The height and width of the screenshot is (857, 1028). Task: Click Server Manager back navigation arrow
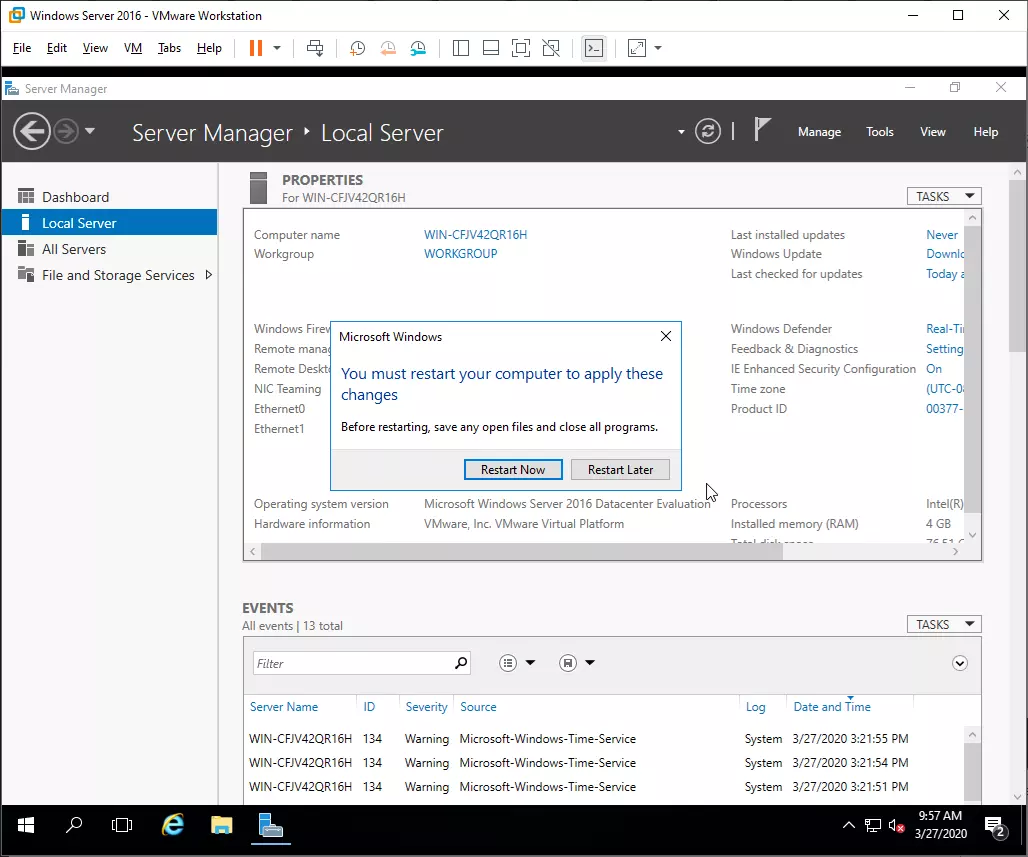point(31,132)
